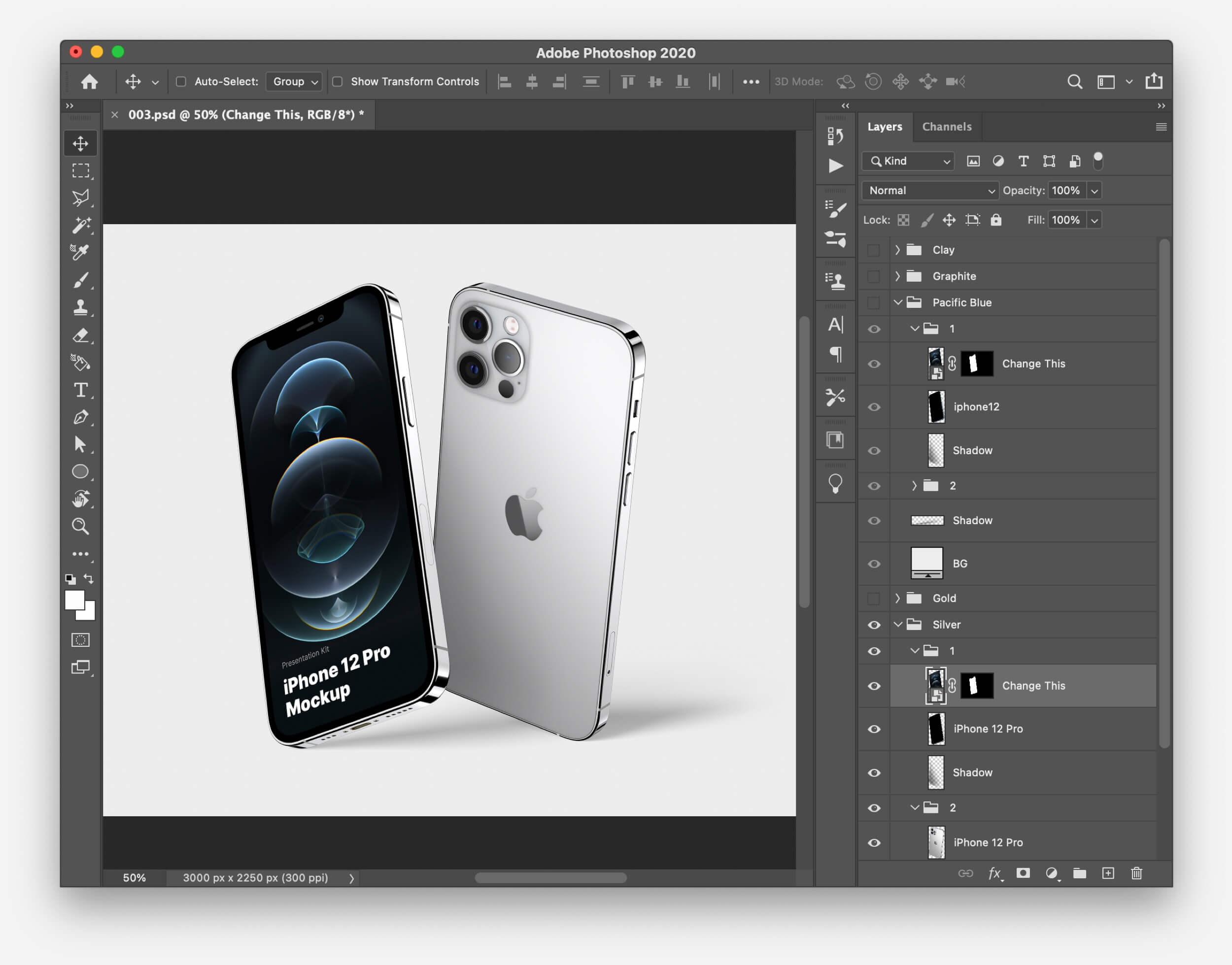Select the Polygonal Lasso tool
This screenshot has width=1232, height=965.
coord(80,198)
